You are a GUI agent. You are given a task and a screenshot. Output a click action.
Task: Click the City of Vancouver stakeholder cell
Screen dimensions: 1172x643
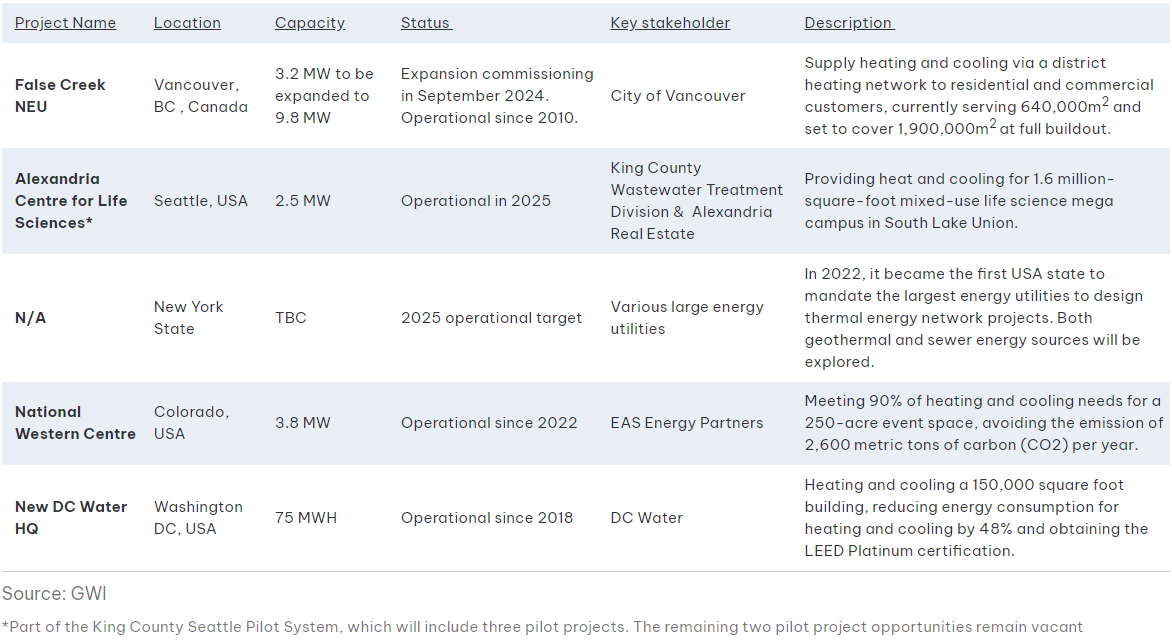pos(678,96)
